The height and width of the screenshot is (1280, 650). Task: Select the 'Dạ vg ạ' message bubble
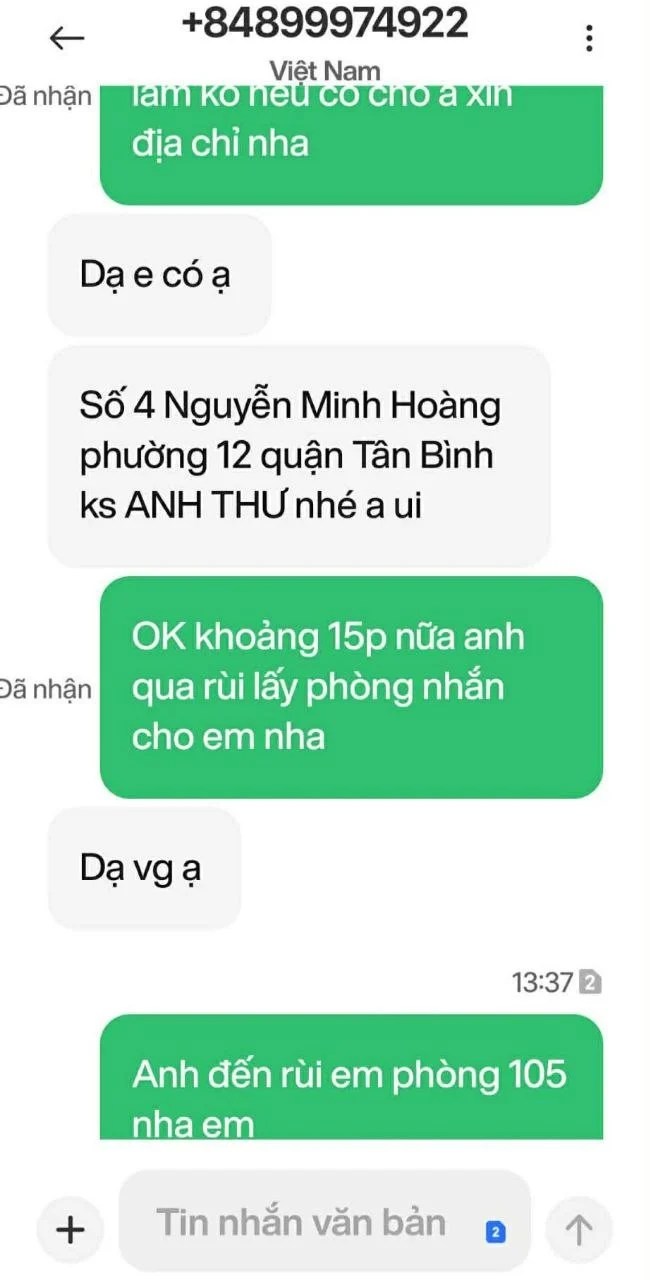[x=145, y=868]
